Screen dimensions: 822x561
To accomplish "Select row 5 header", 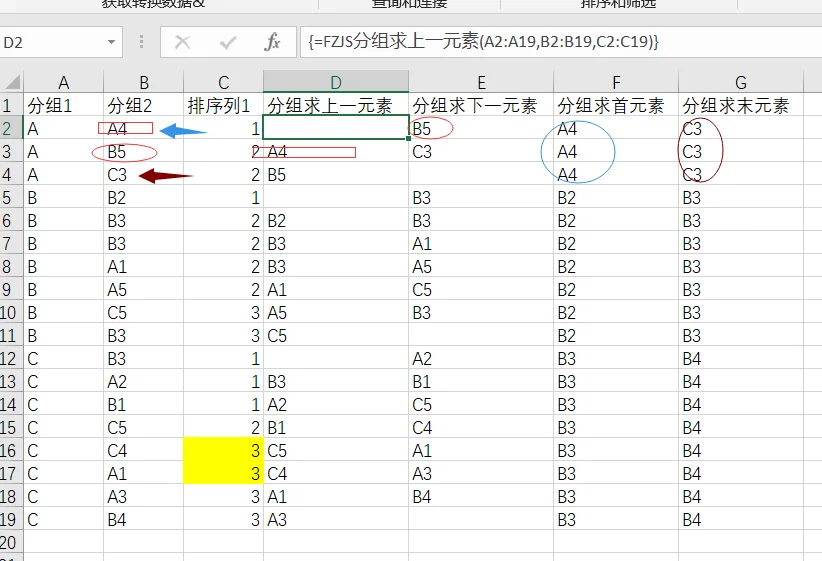I will 12,198.
